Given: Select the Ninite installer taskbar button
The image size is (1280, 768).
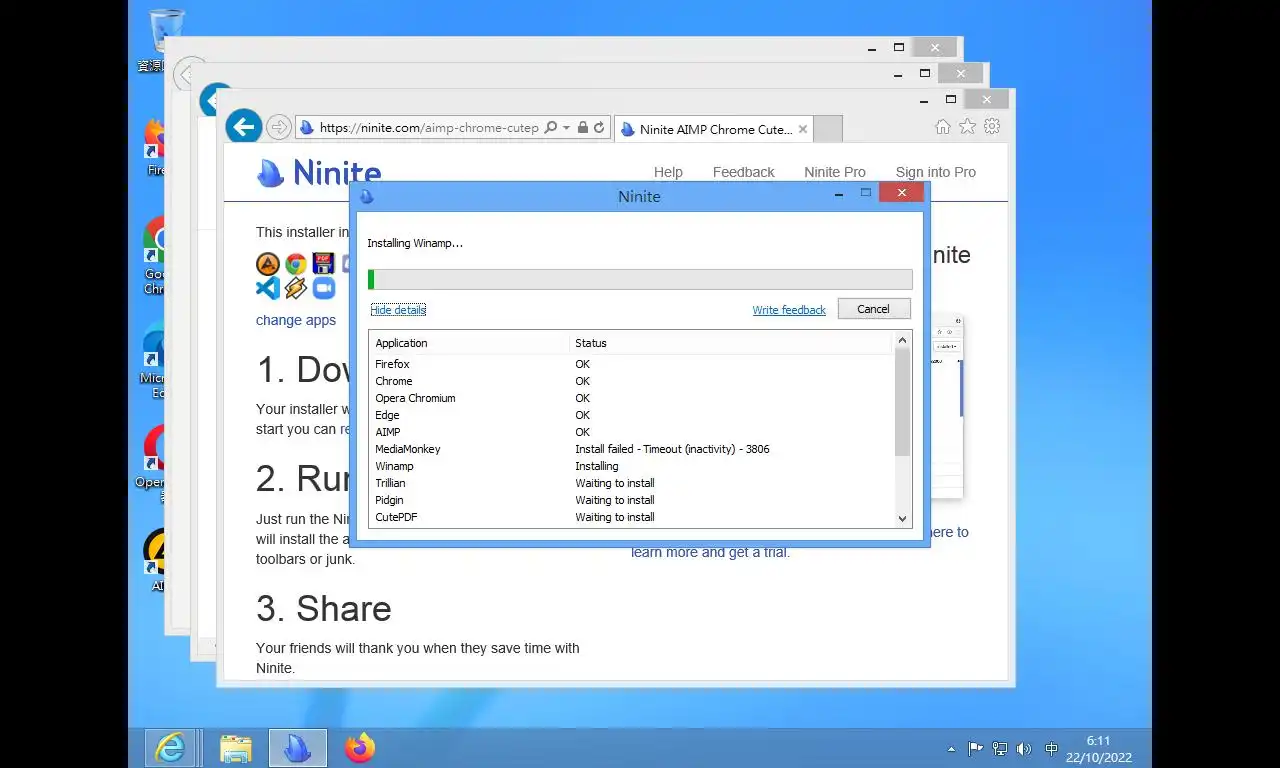Looking at the screenshot, I should (x=298, y=747).
